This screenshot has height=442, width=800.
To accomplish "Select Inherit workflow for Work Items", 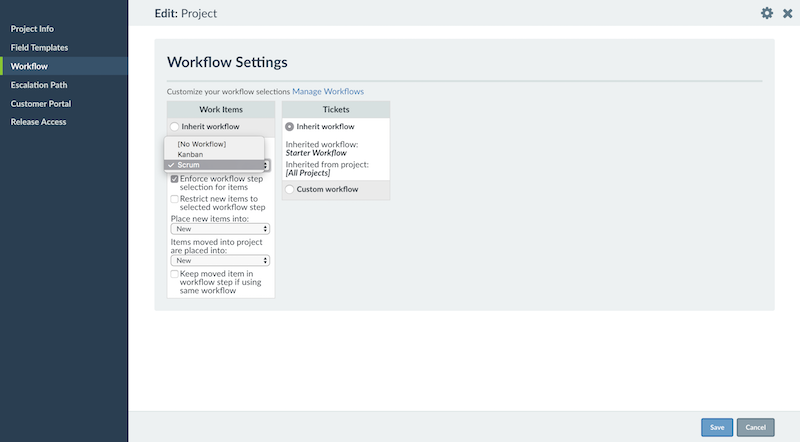I will point(174,127).
